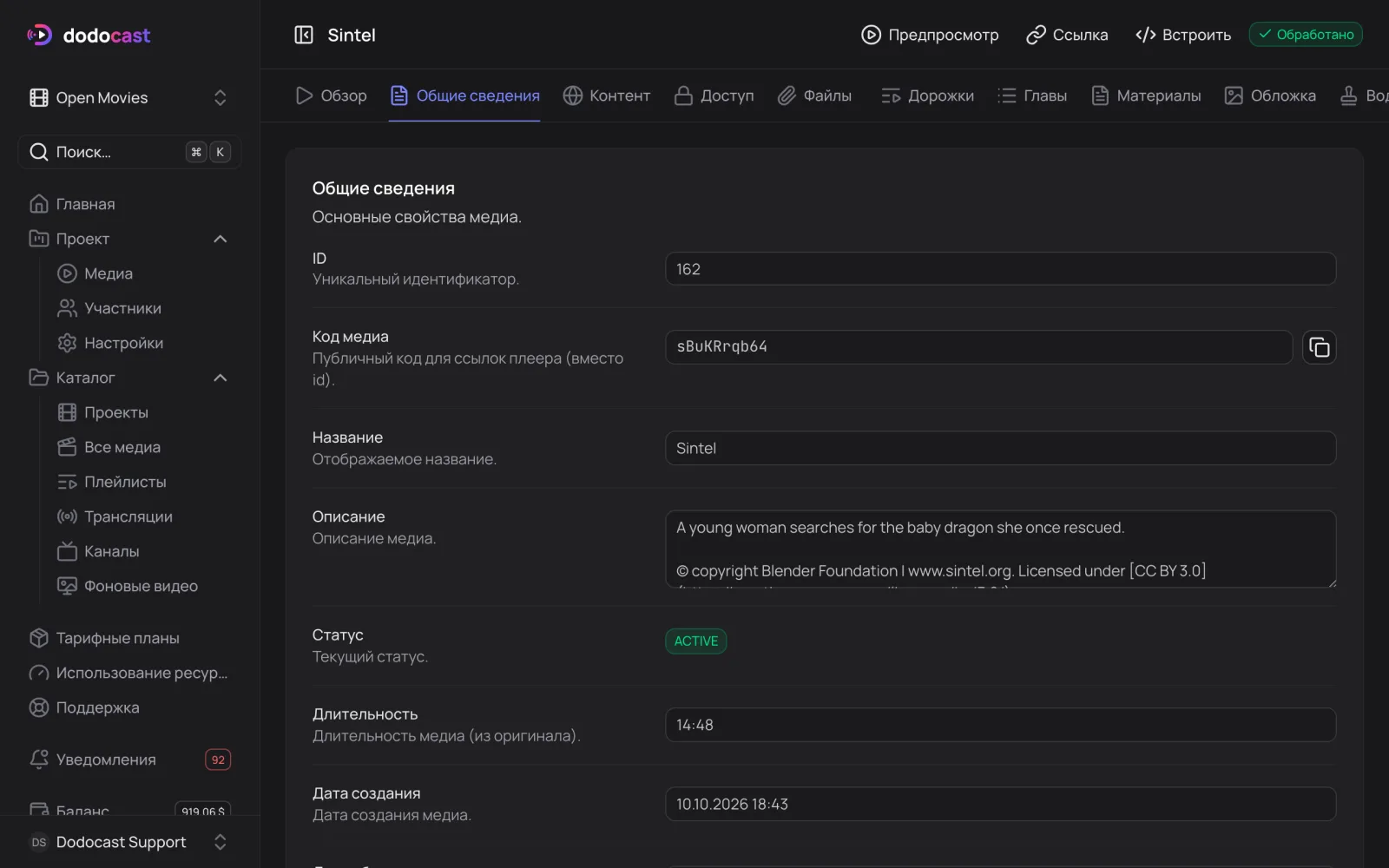Screen dimensions: 1389x868
Task: Toggle sidebar panel icon next to Sintel
Action: tap(304, 35)
